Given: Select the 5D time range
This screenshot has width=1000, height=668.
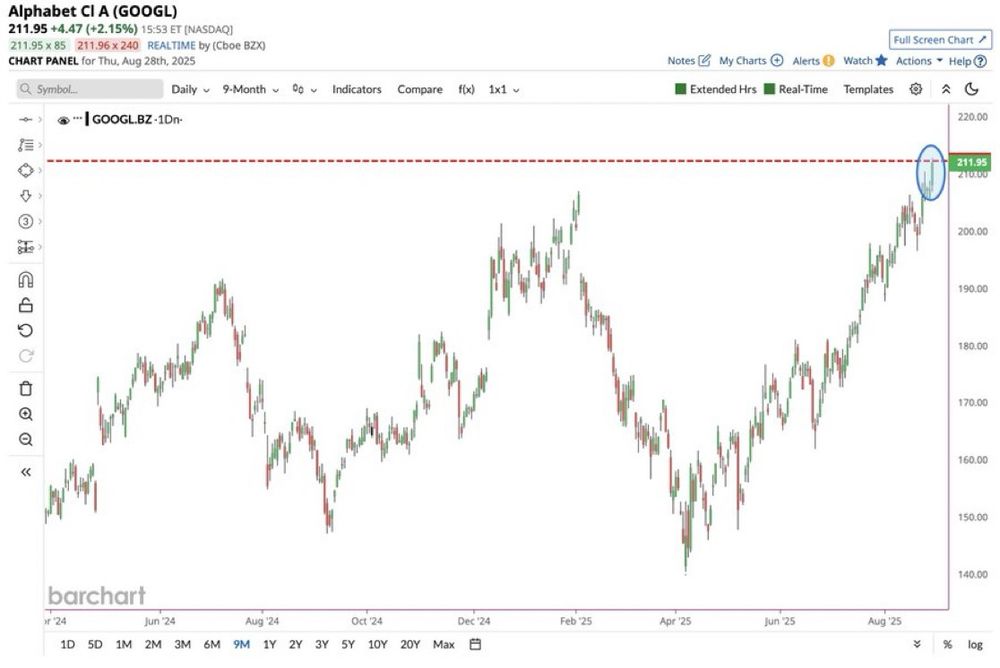Looking at the screenshot, I should (x=94, y=644).
